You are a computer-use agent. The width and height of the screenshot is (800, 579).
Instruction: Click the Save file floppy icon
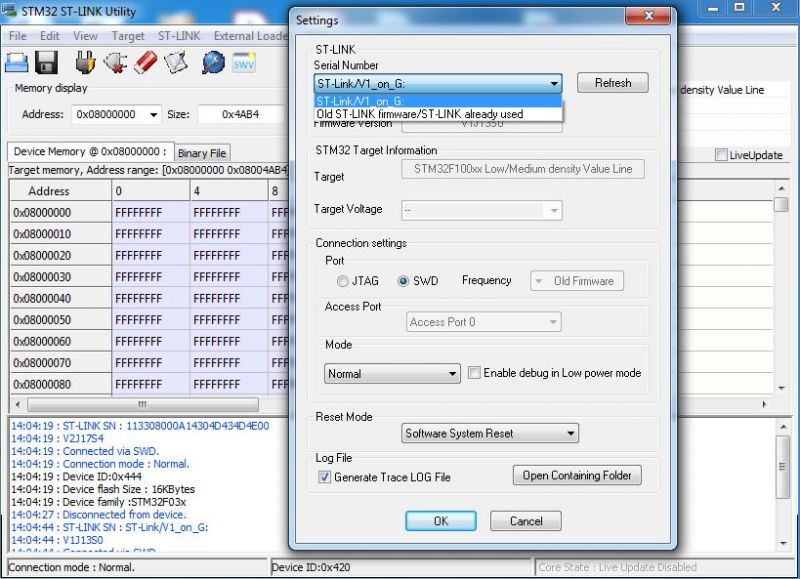[46, 63]
